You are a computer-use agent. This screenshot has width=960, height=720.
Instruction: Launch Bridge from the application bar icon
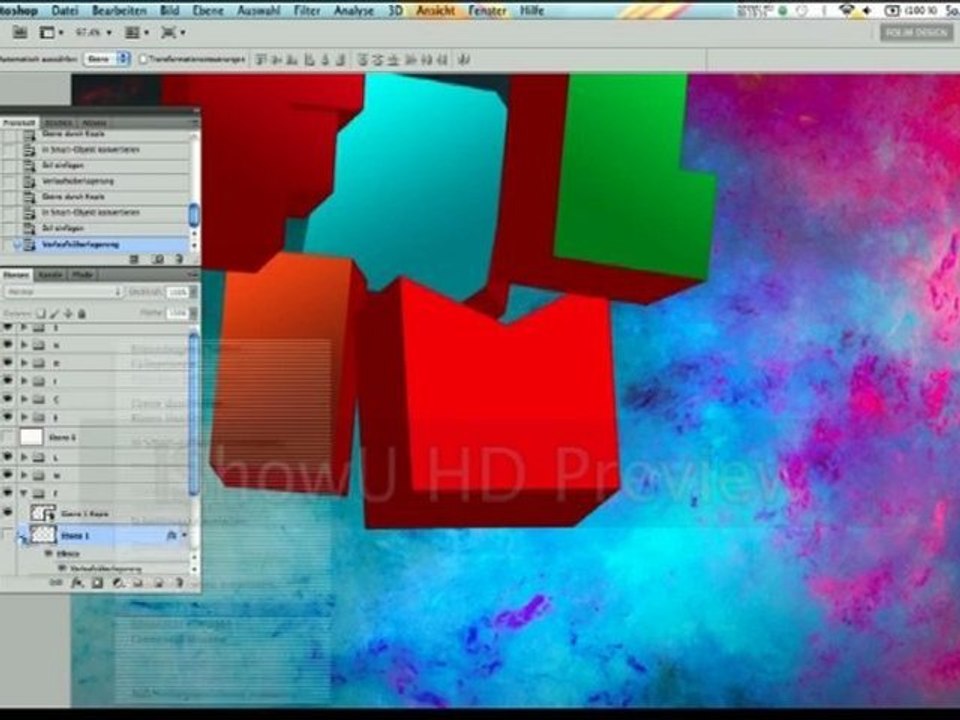pos(20,32)
